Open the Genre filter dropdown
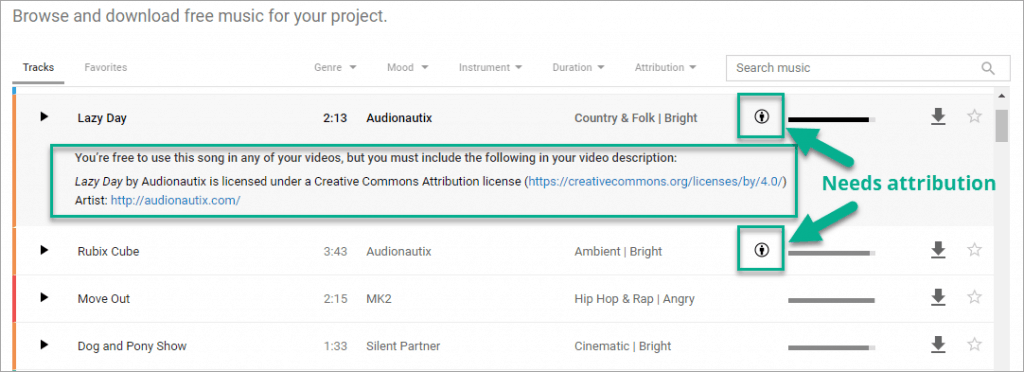 coord(335,67)
